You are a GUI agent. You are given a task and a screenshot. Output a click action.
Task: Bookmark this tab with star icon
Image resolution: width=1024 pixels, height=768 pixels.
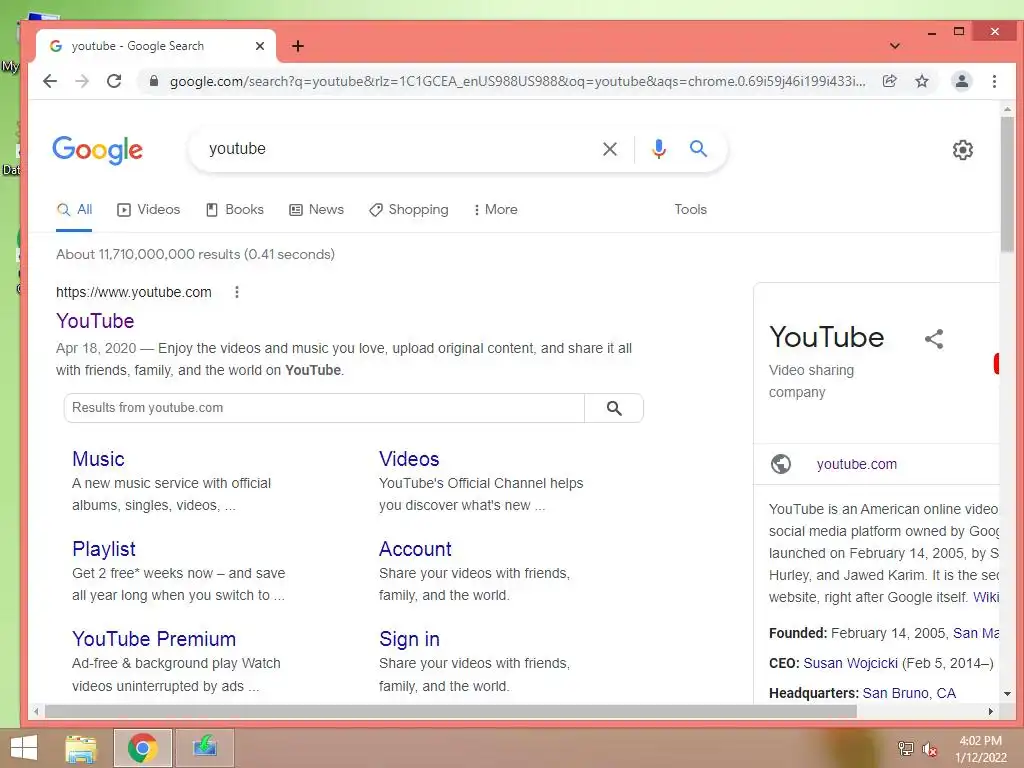pos(921,81)
